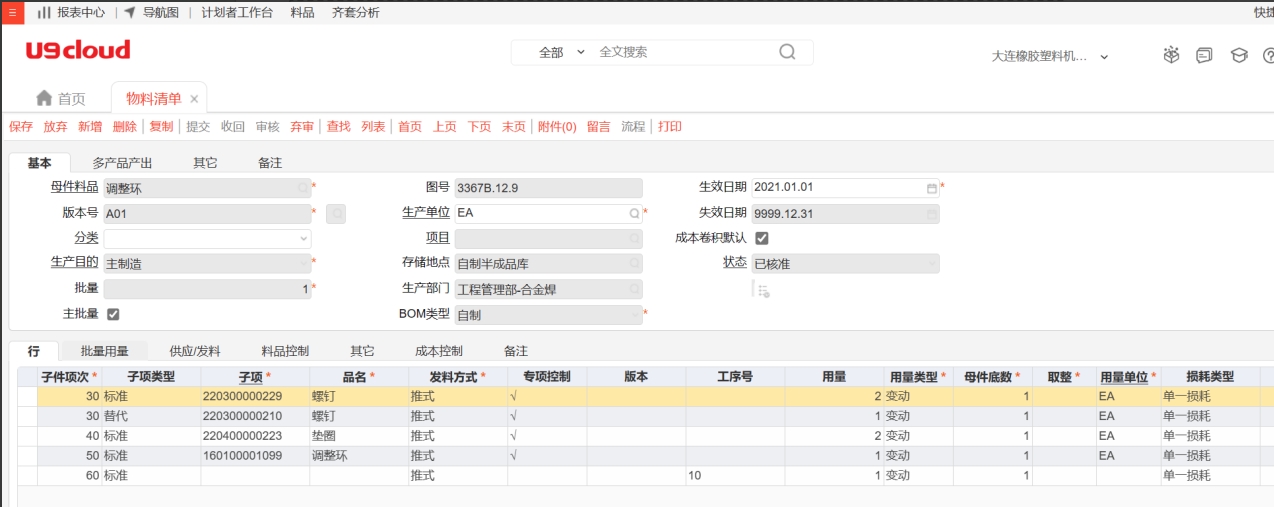Click 列表 toolbar button
Viewport: 1274px width, 507px height.
click(373, 127)
